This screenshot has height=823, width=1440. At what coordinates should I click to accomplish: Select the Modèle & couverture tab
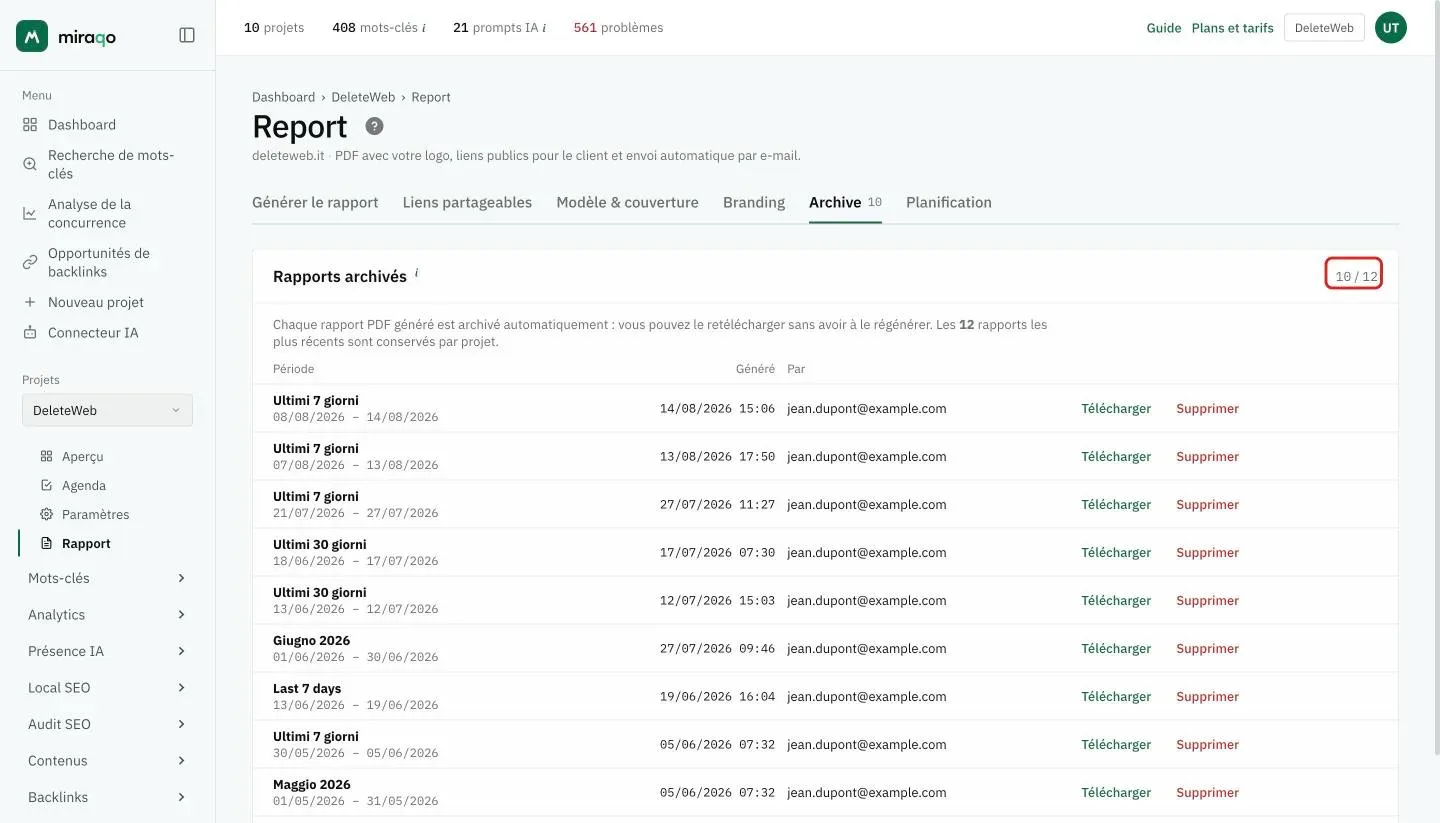pyautogui.click(x=627, y=202)
